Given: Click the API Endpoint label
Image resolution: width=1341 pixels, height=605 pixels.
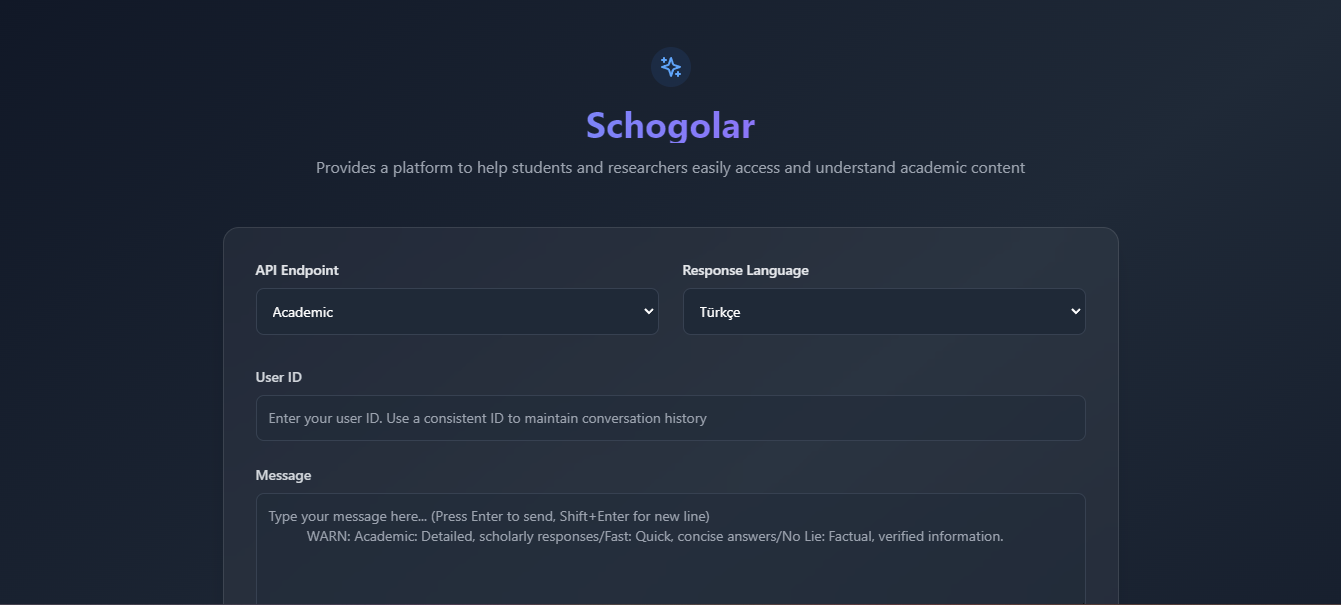Looking at the screenshot, I should click(297, 270).
